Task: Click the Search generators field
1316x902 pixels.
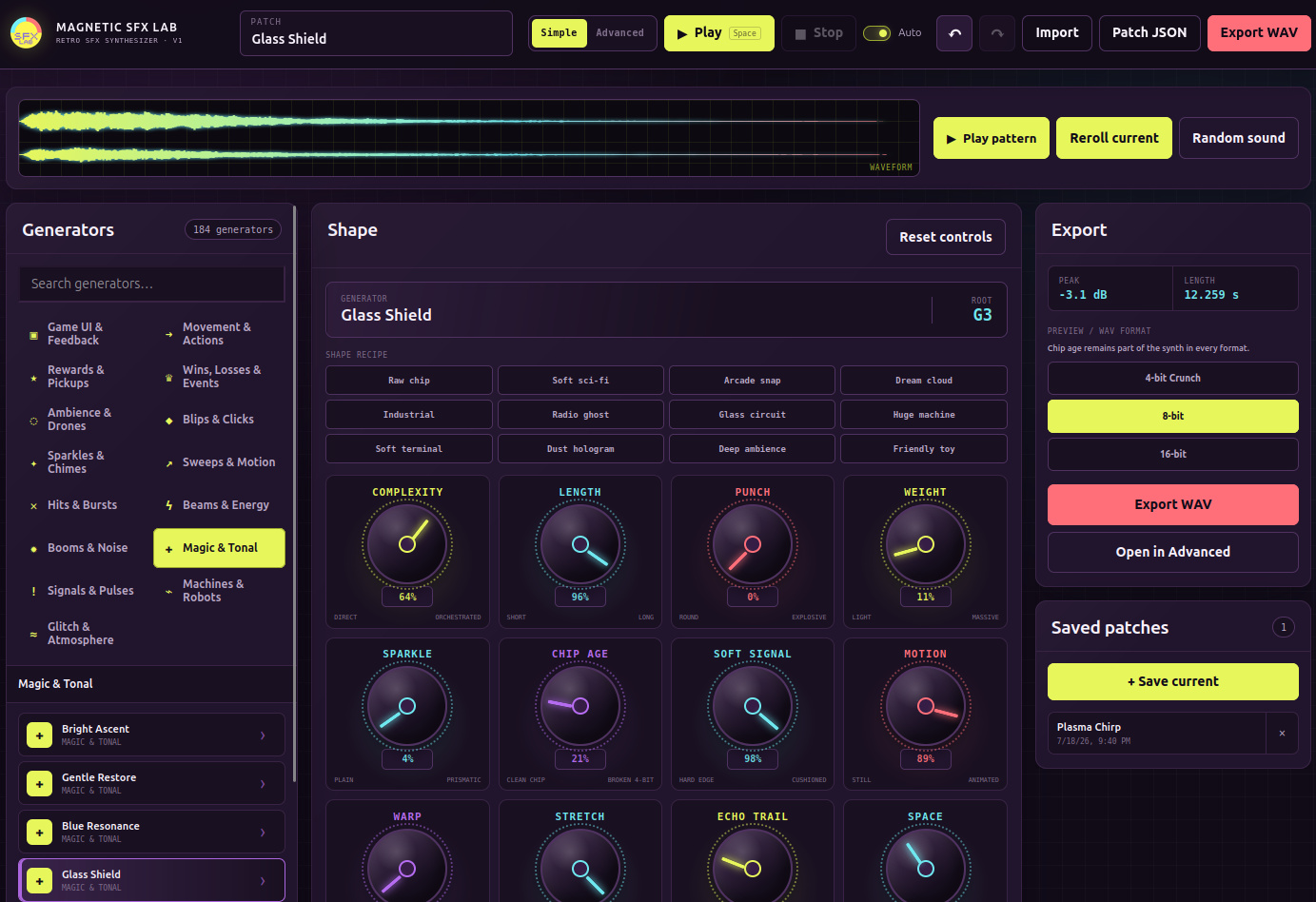Action: click(x=151, y=284)
